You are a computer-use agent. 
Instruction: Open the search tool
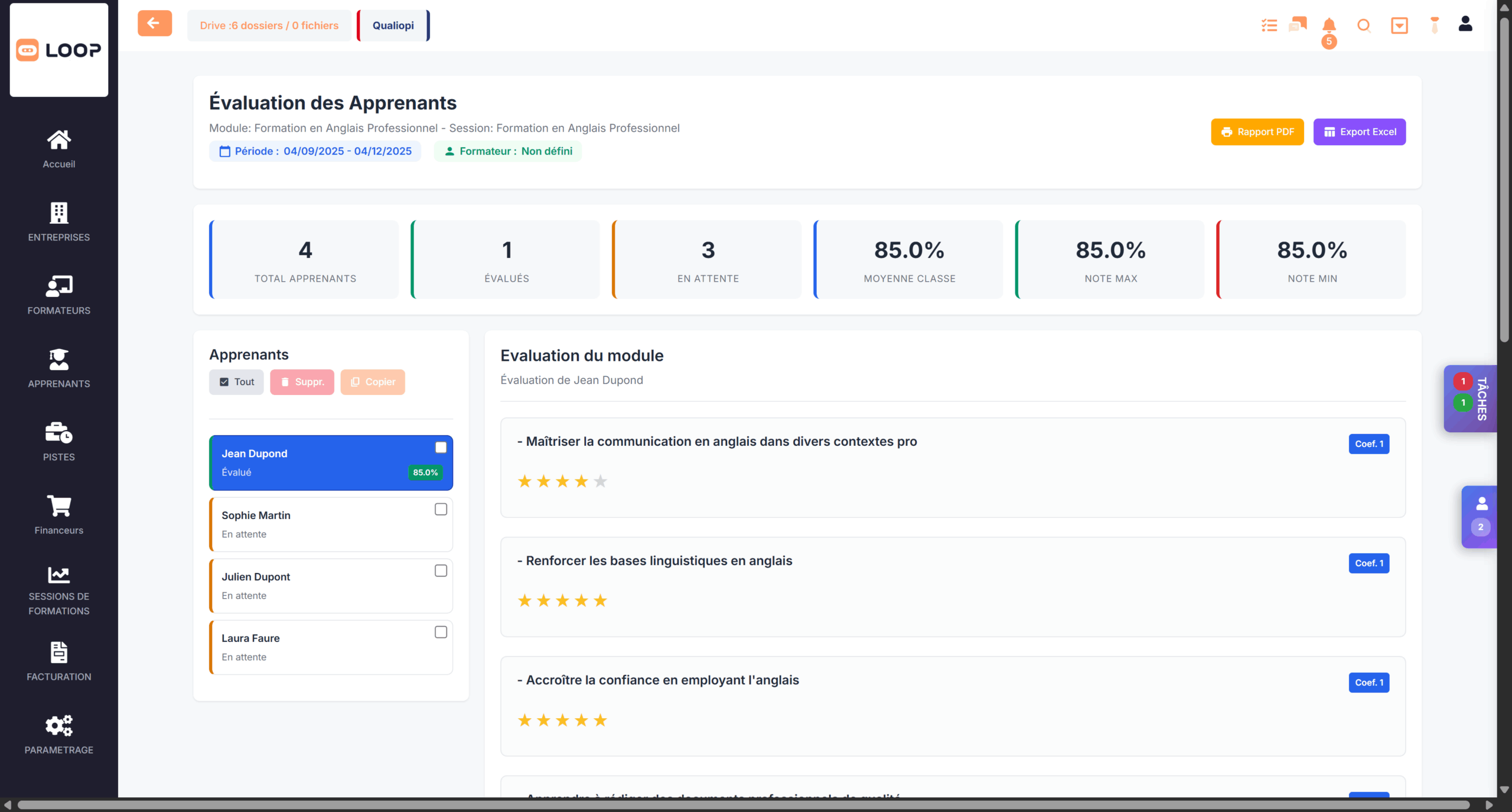pos(1363,25)
